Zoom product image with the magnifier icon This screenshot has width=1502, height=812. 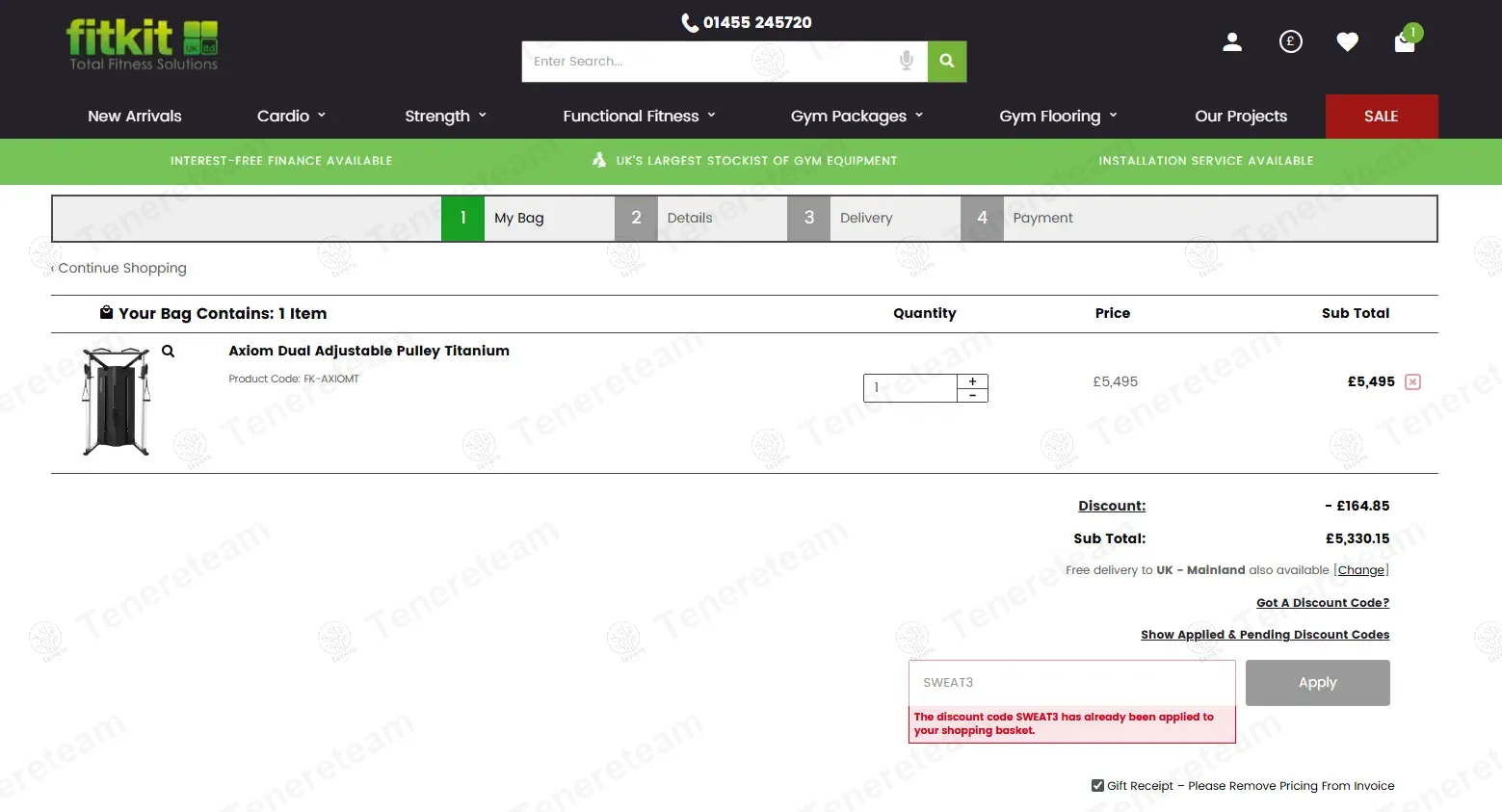pos(168,352)
